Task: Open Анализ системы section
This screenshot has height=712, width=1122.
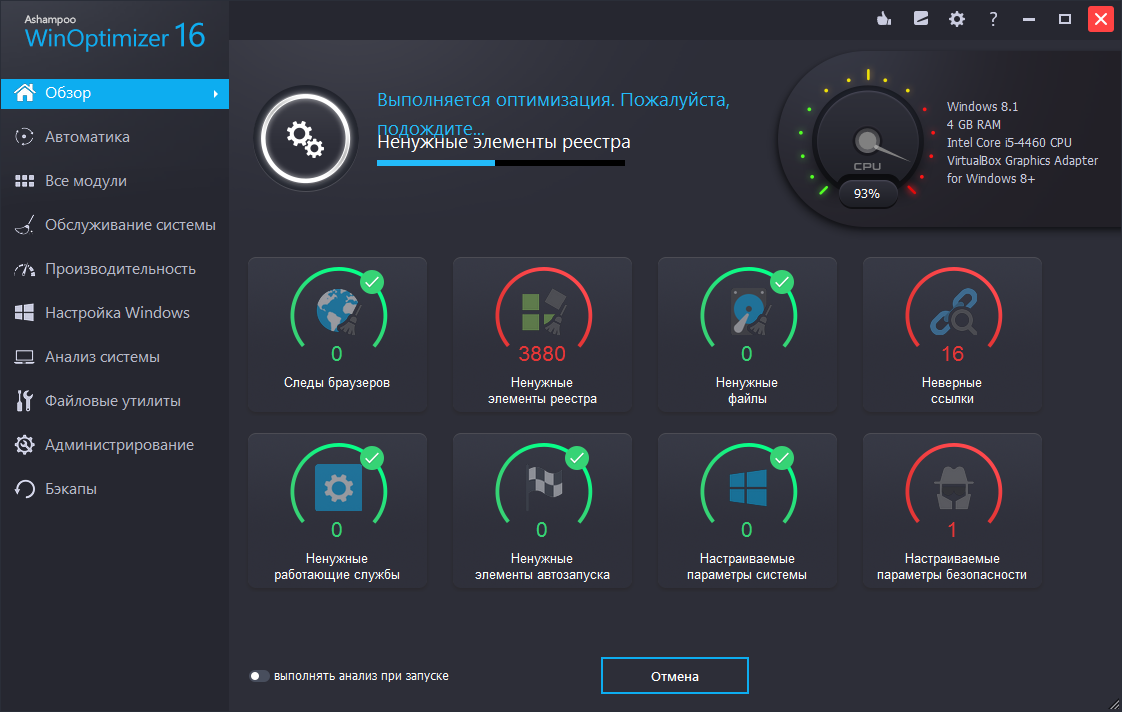Action: tap(114, 357)
